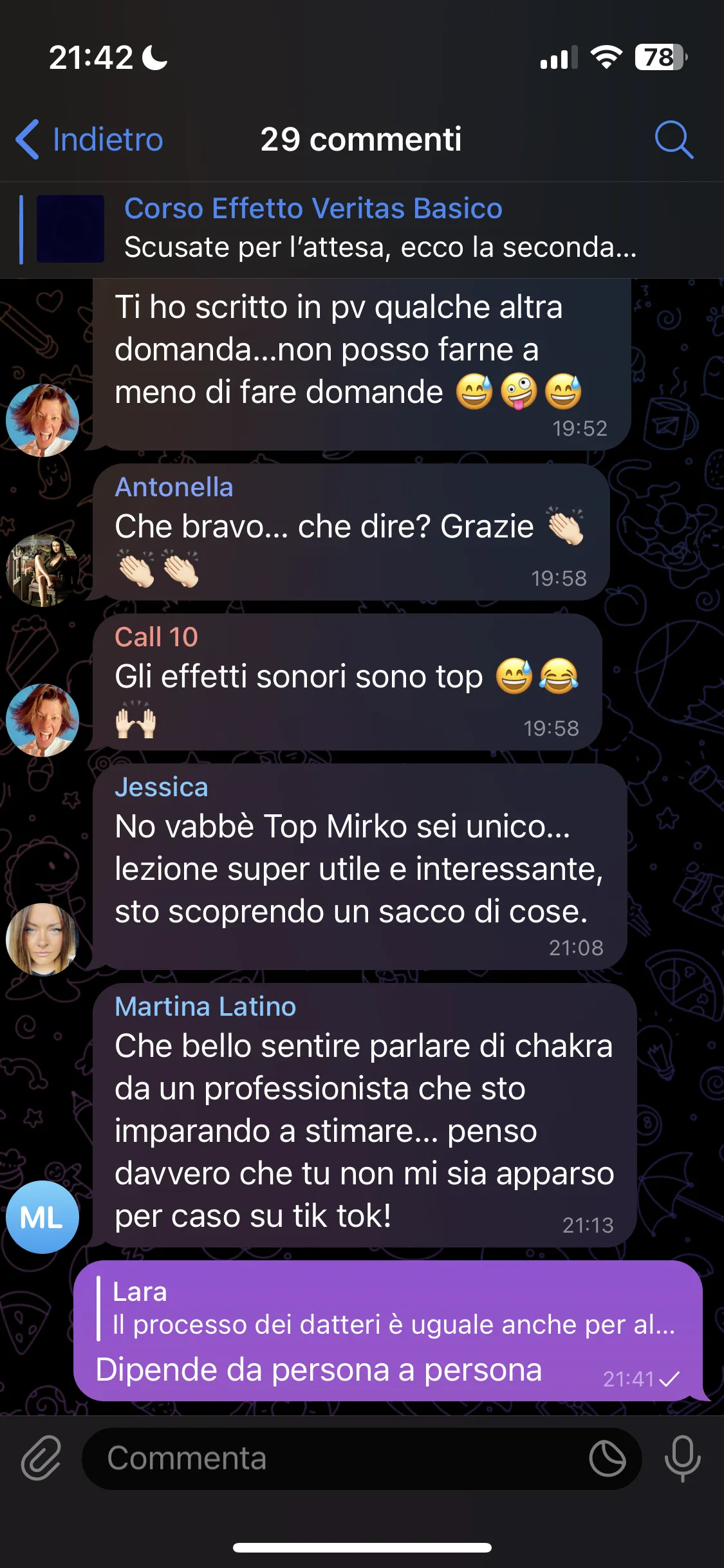Tap the microphone voice message icon
Image resolution: width=724 pixels, height=1568 pixels.
(x=682, y=1458)
